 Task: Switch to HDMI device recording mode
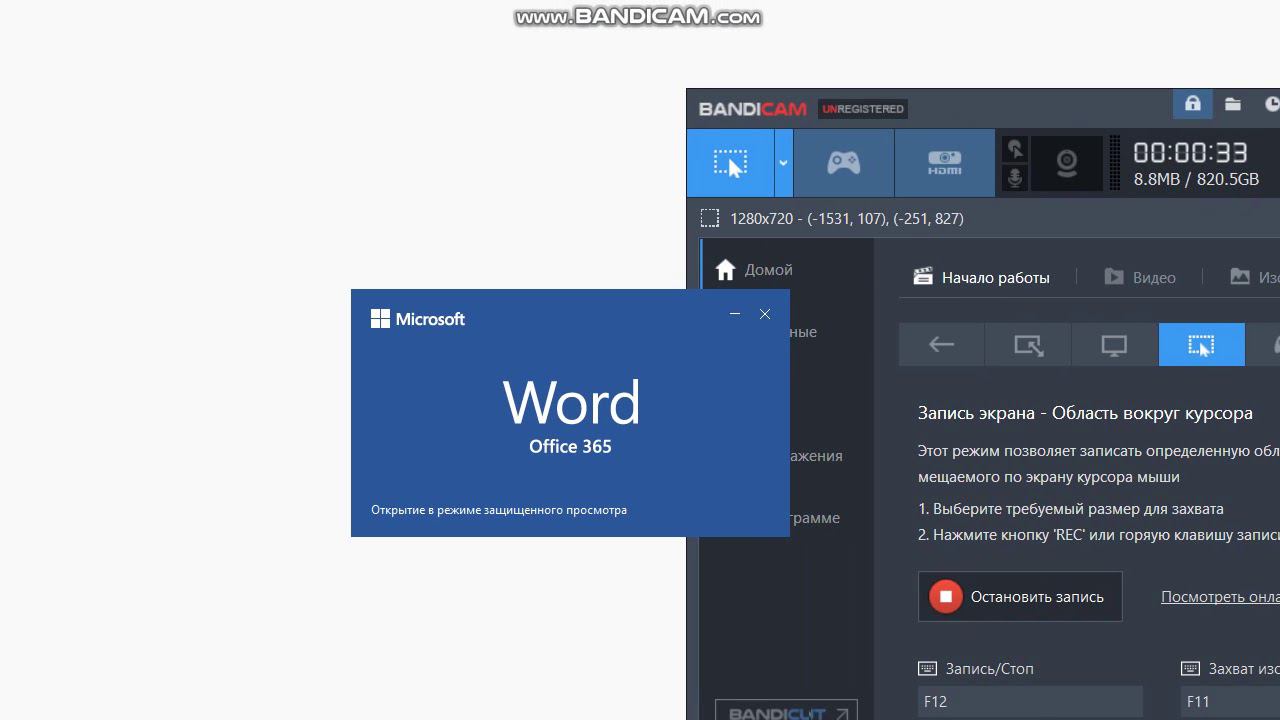coord(944,163)
